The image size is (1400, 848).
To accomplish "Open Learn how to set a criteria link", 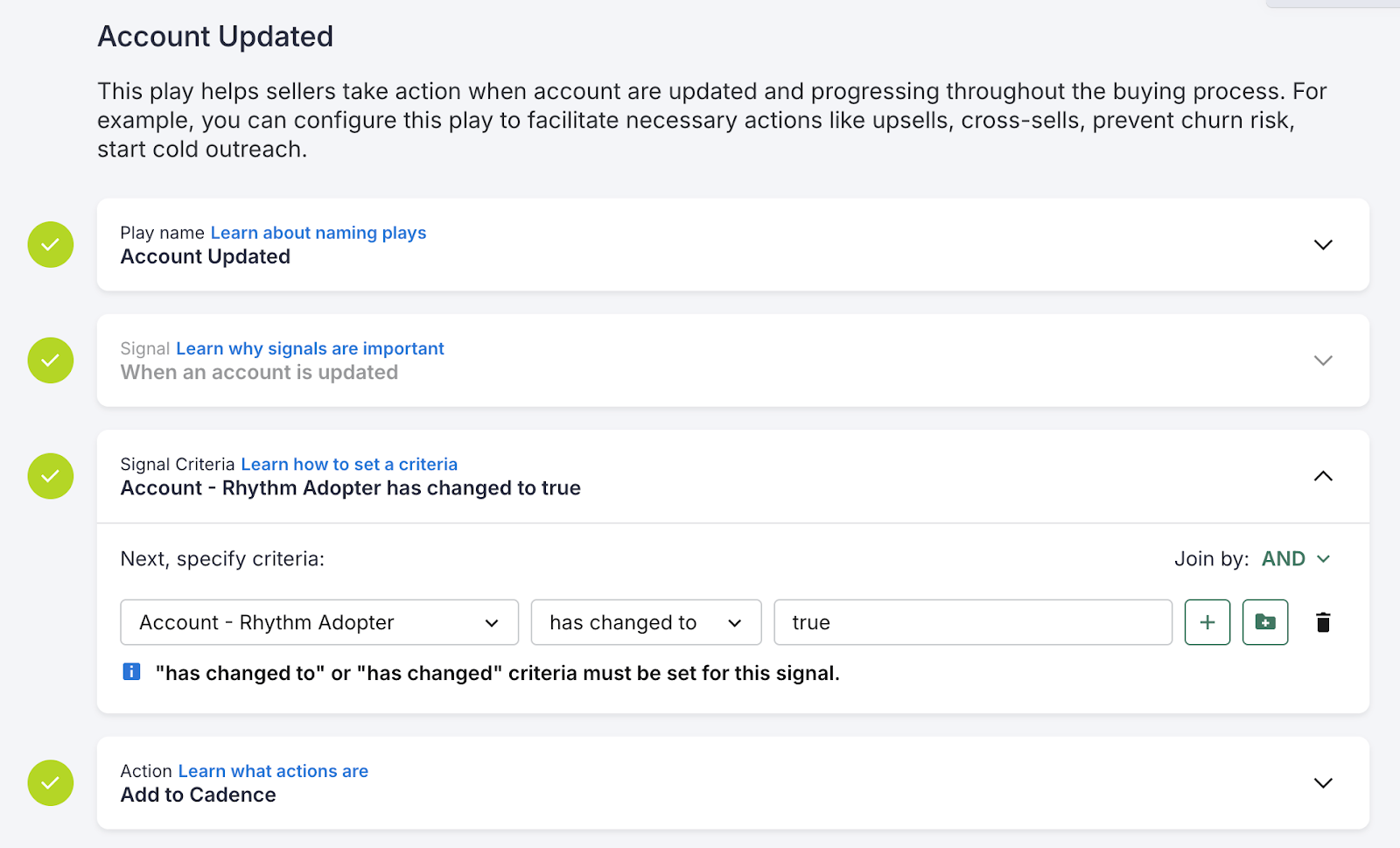I will click(349, 465).
